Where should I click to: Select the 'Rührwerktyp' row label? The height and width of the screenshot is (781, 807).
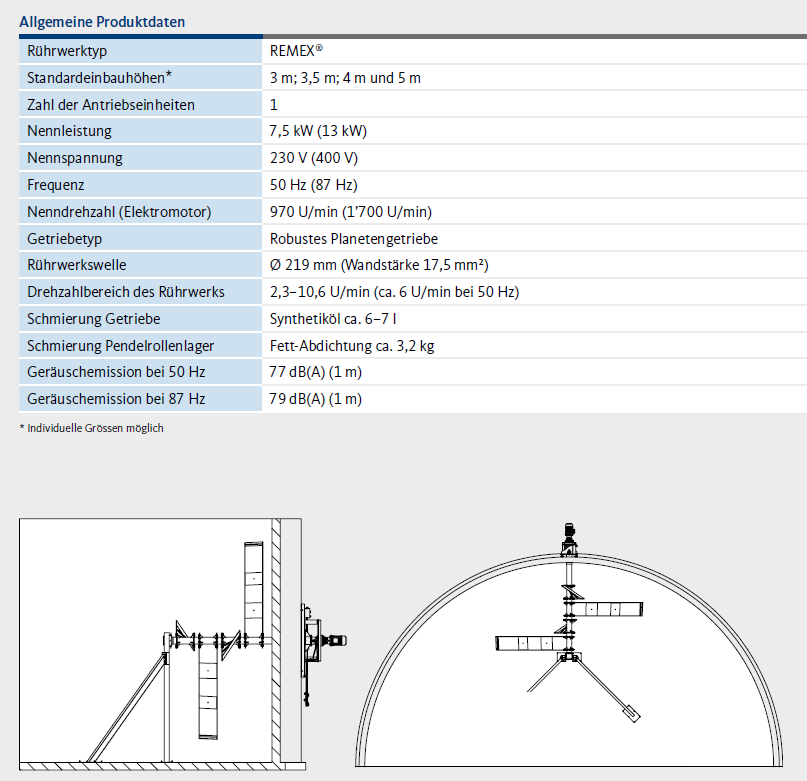point(66,50)
